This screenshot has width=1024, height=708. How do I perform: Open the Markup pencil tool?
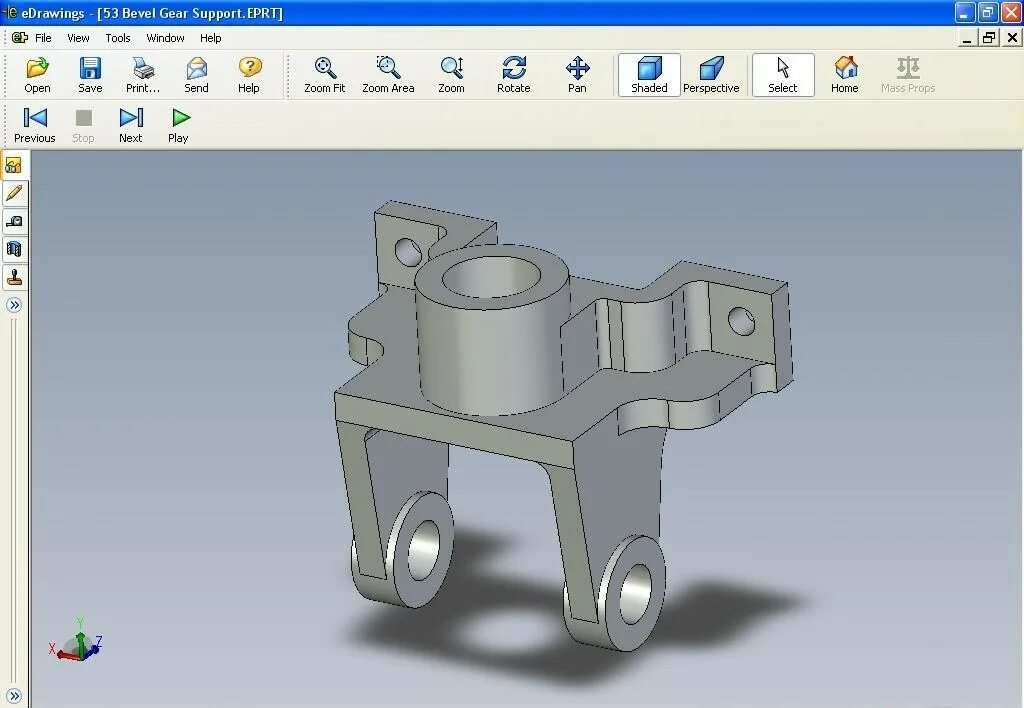[14, 193]
